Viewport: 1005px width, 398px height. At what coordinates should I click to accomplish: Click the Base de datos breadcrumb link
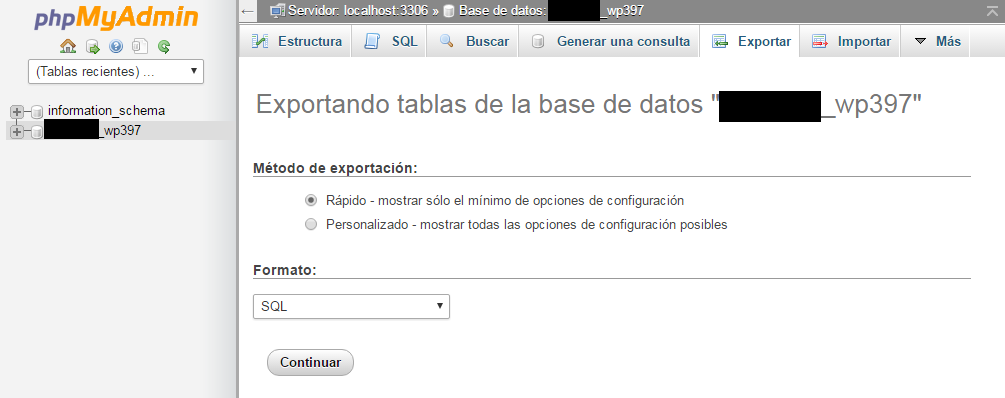[x=551, y=10]
